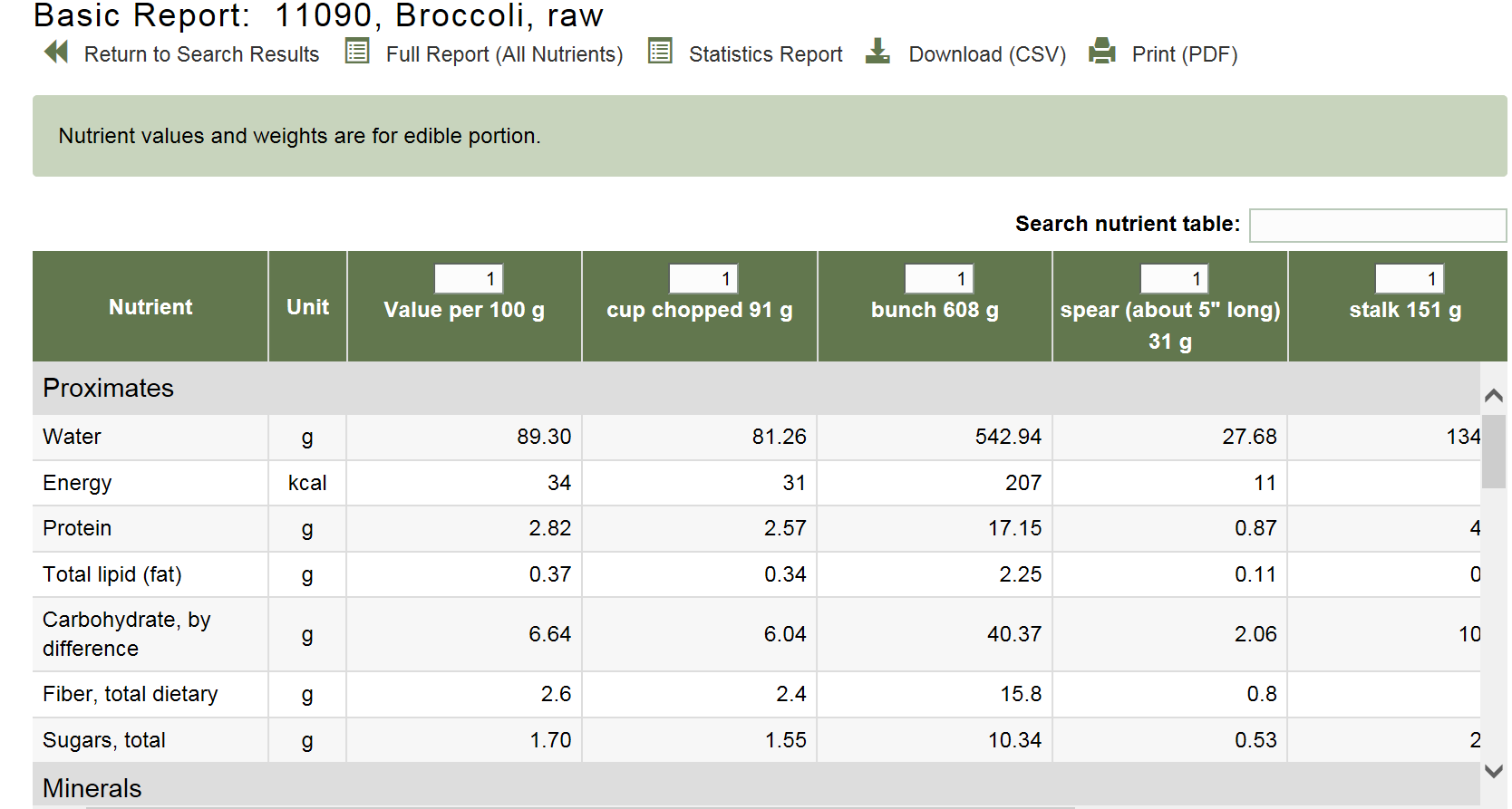Click the cup chopped 91 g quantity box
Viewport: 1512px width, 809px height.
[x=703, y=279]
